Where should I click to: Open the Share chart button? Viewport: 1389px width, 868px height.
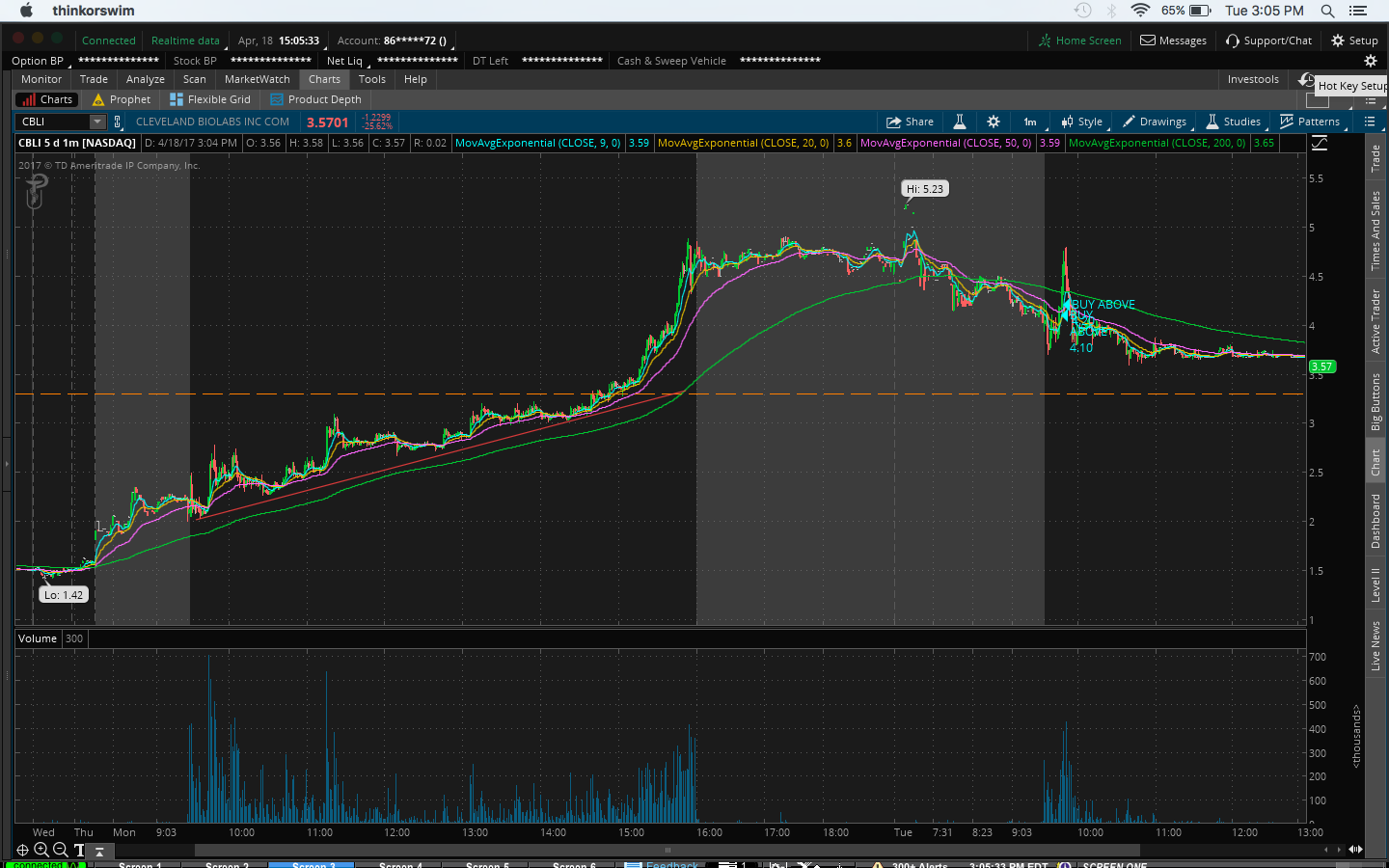tap(910, 122)
